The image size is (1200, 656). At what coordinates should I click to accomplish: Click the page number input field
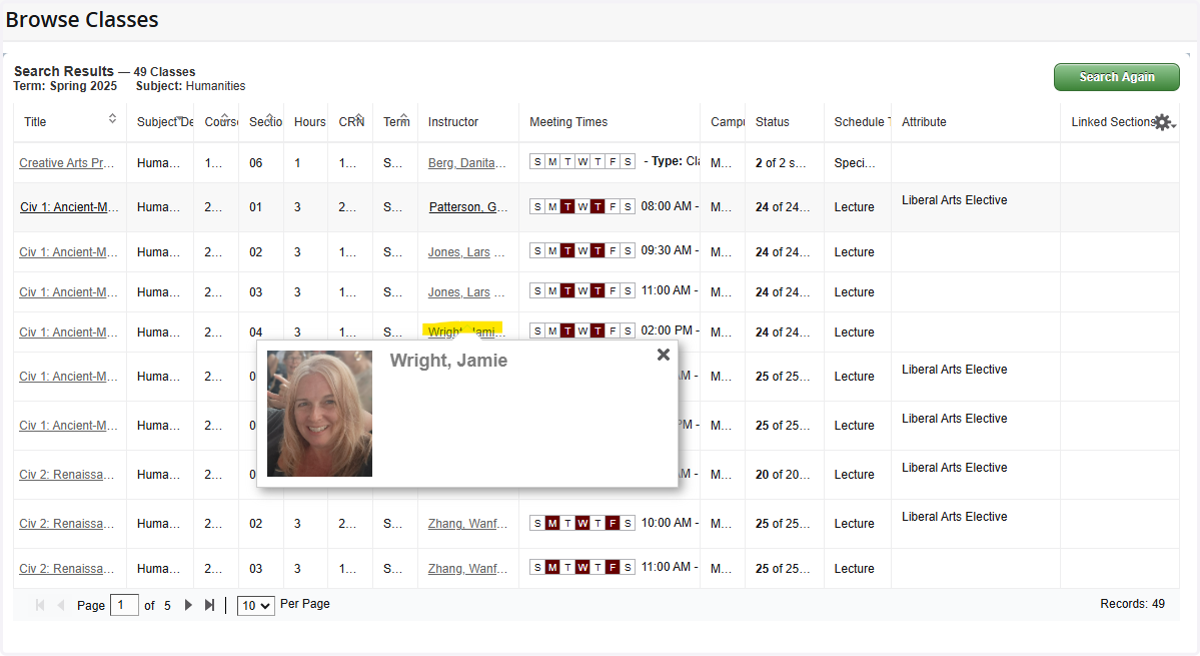tap(124, 605)
